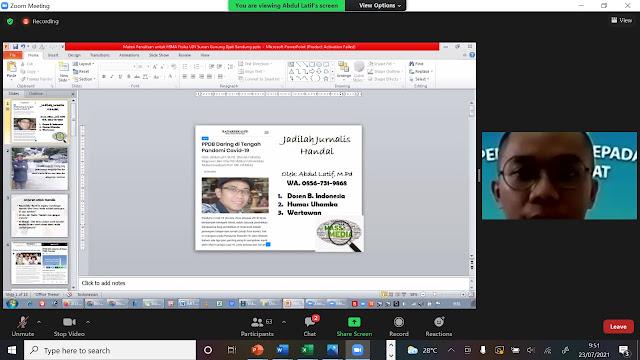Click the Recording indicator
Image resolution: width=640 pixels, height=360 pixels.
[x=41, y=21]
